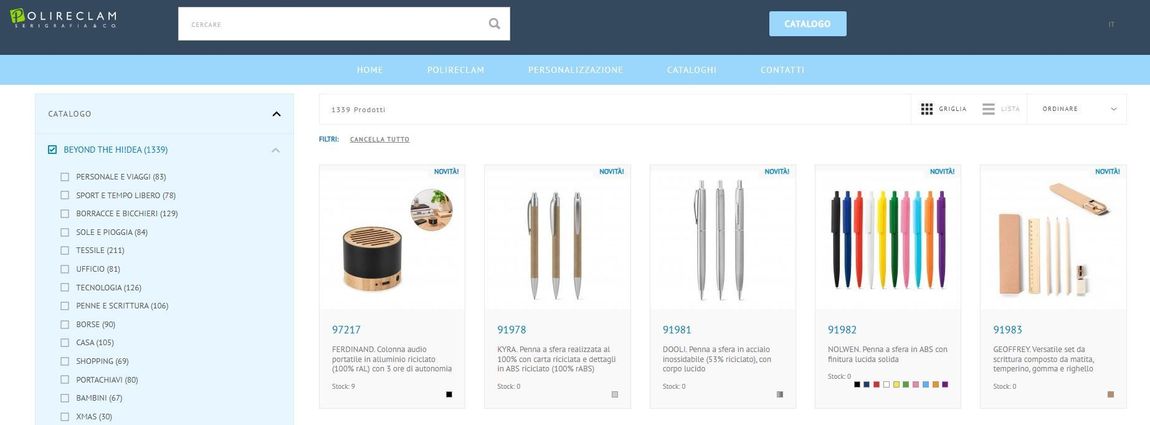The image size is (1150, 425).
Task: Collapse Beyond The Hi!dea category chevron
Action: click(276, 150)
